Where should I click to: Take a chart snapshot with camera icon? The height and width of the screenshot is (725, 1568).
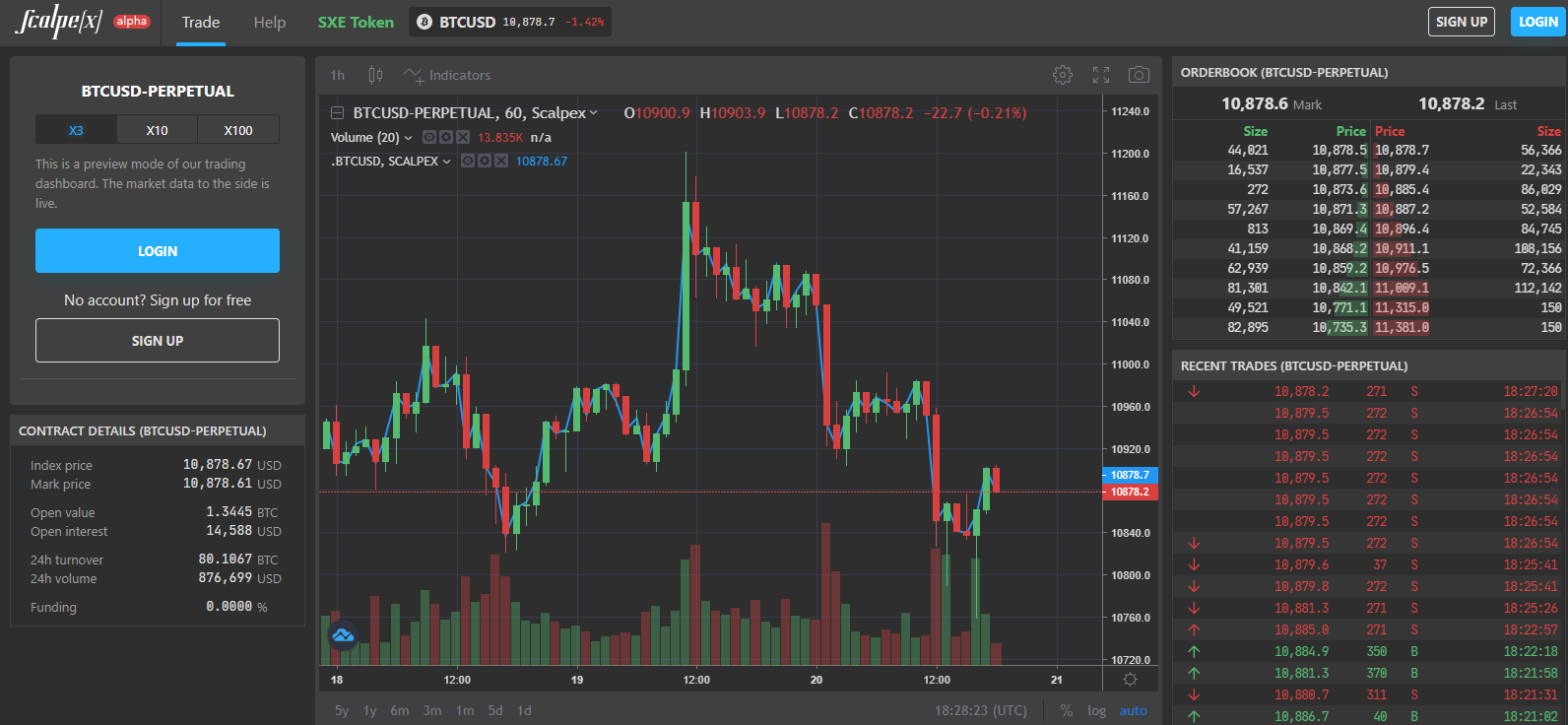click(x=1139, y=75)
